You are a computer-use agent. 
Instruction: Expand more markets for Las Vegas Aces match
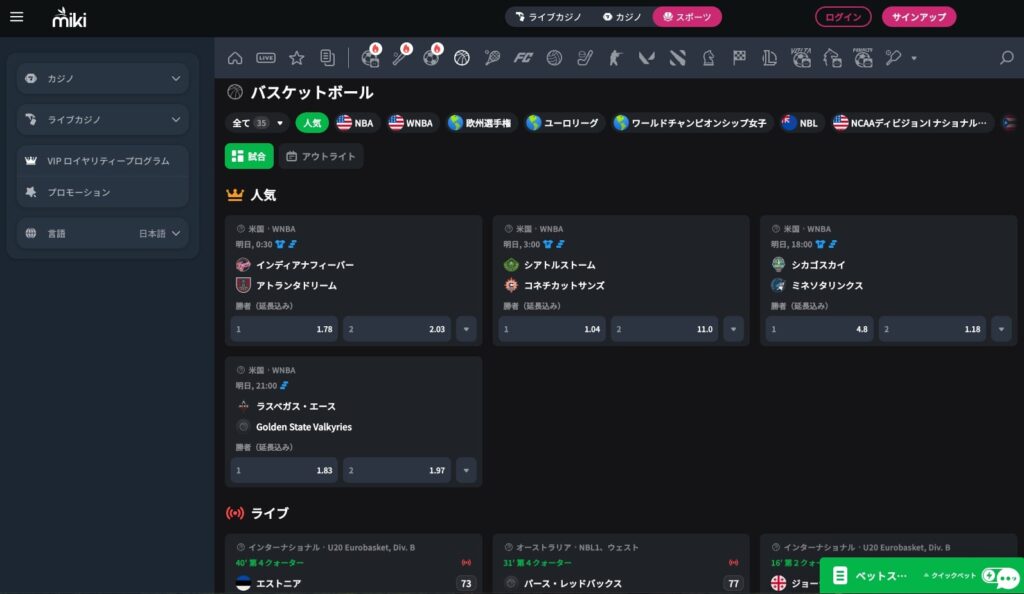coord(466,470)
